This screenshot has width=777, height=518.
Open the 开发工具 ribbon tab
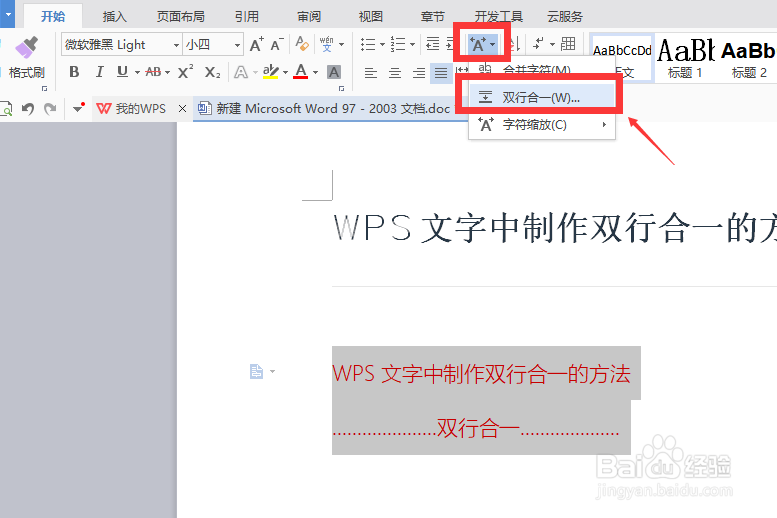(x=499, y=16)
